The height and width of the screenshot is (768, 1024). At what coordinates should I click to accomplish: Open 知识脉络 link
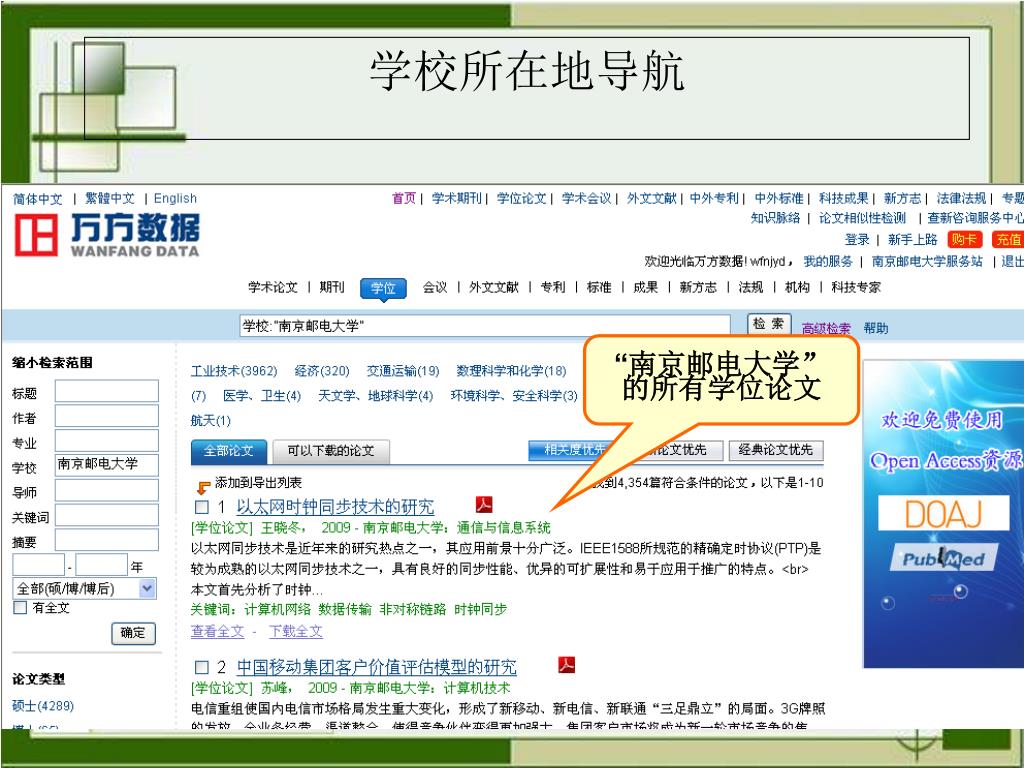click(x=775, y=217)
